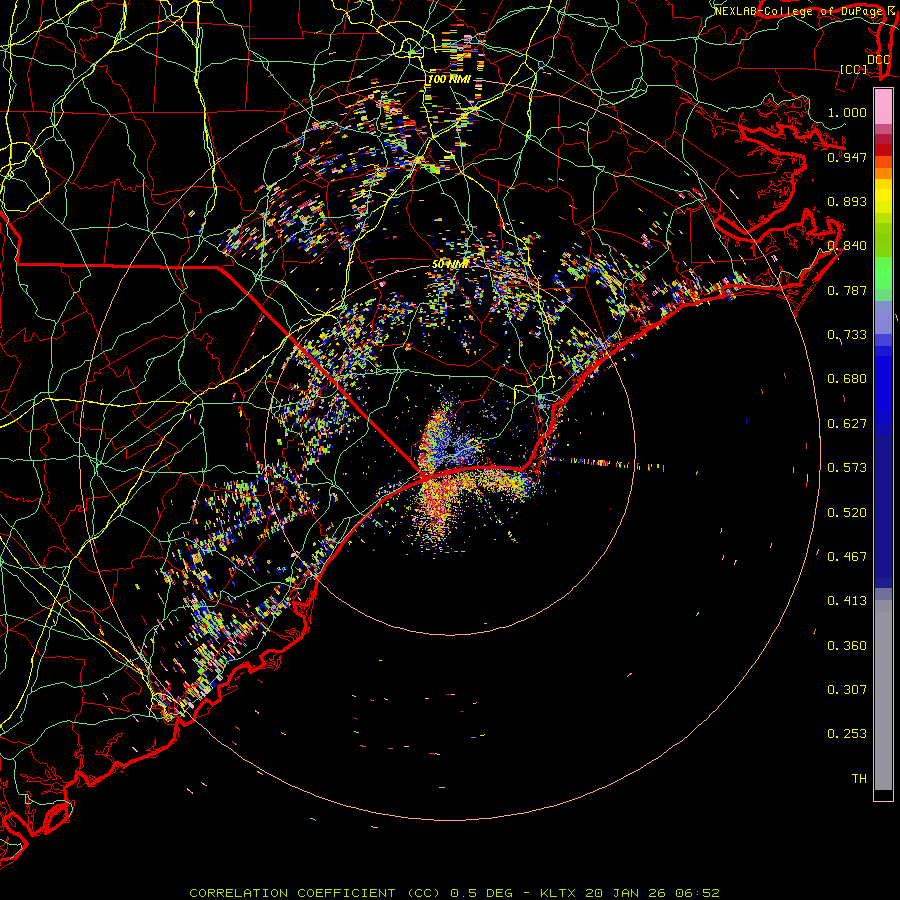900x900 pixels.
Task: Click the 1.000 value on color scale
Action: (x=847, y=112)
